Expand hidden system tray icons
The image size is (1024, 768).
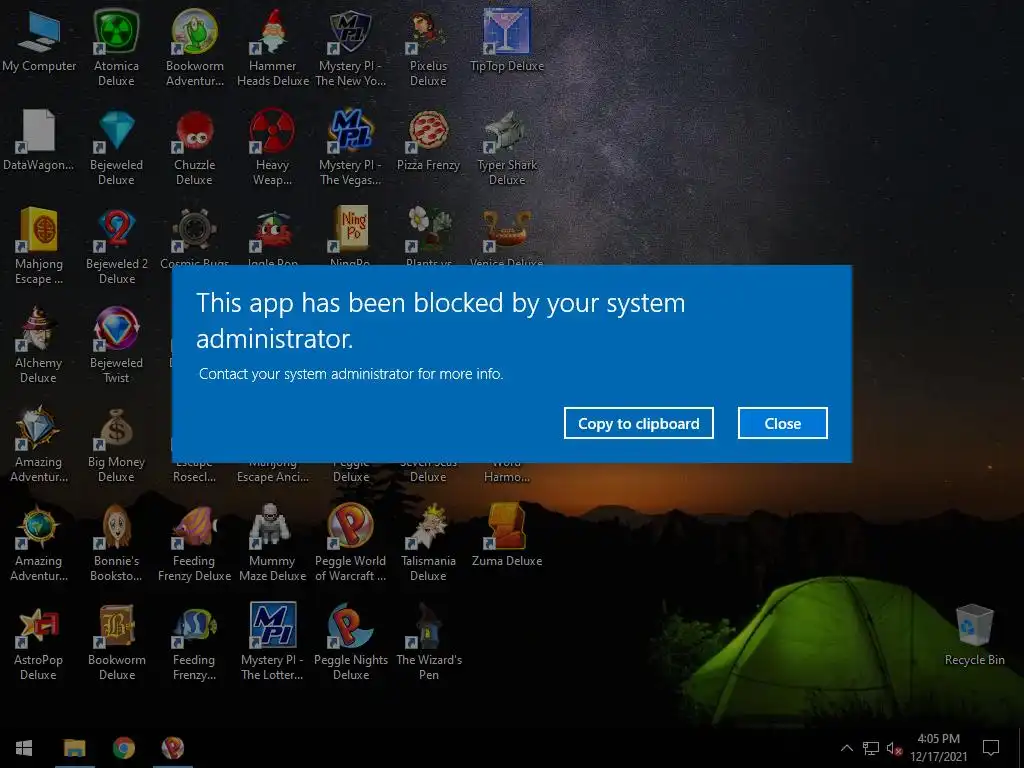pyautogui.click(x=846, y=748)
